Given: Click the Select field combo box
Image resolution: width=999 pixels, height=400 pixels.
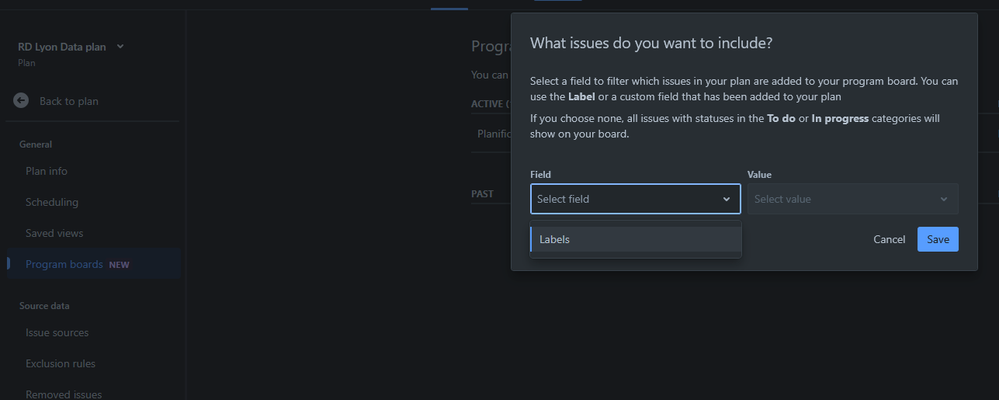Looking at the screenshot, I should tap(625, 199).
